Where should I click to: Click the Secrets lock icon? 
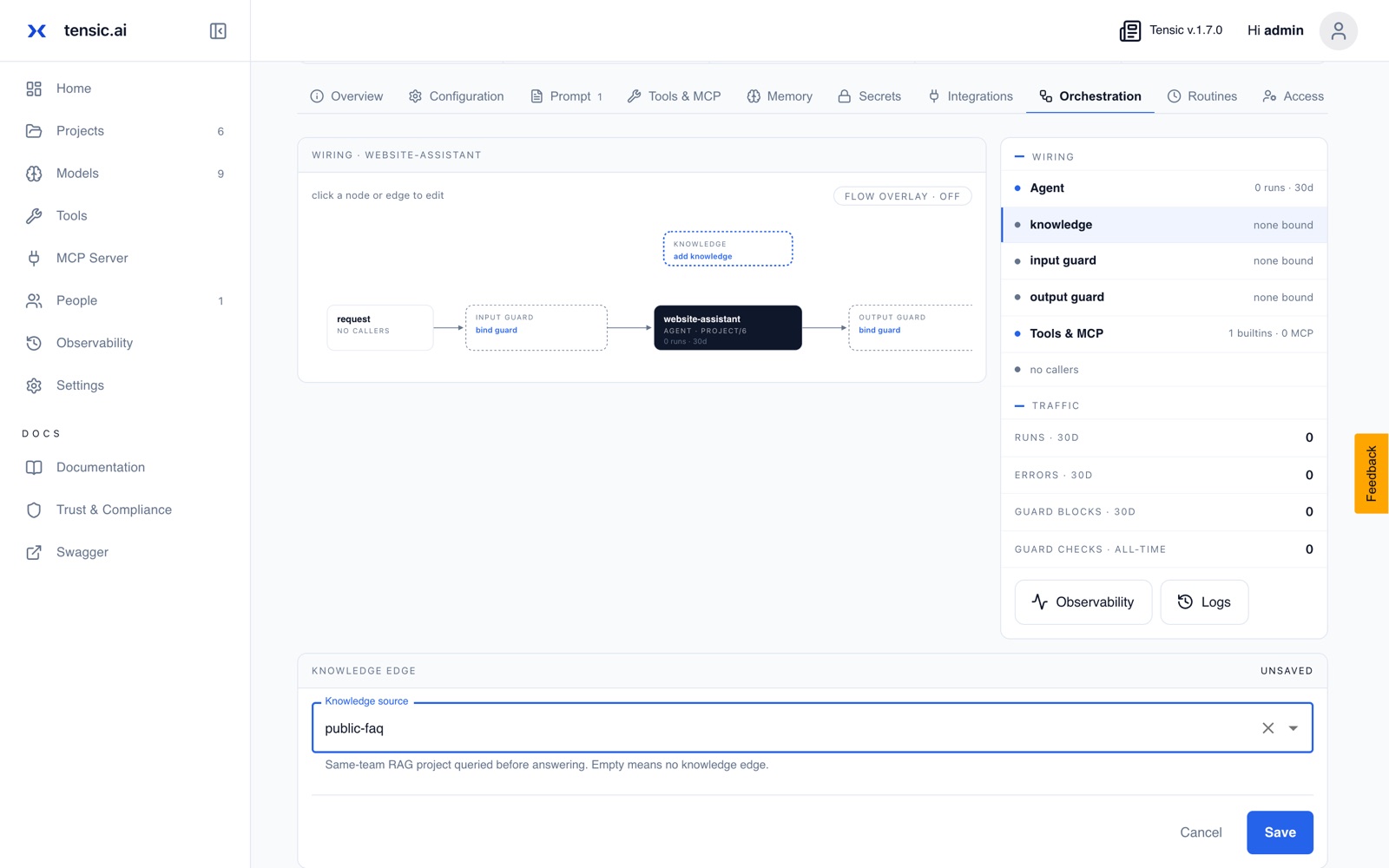pyautogui.click(x=844, y=96)
